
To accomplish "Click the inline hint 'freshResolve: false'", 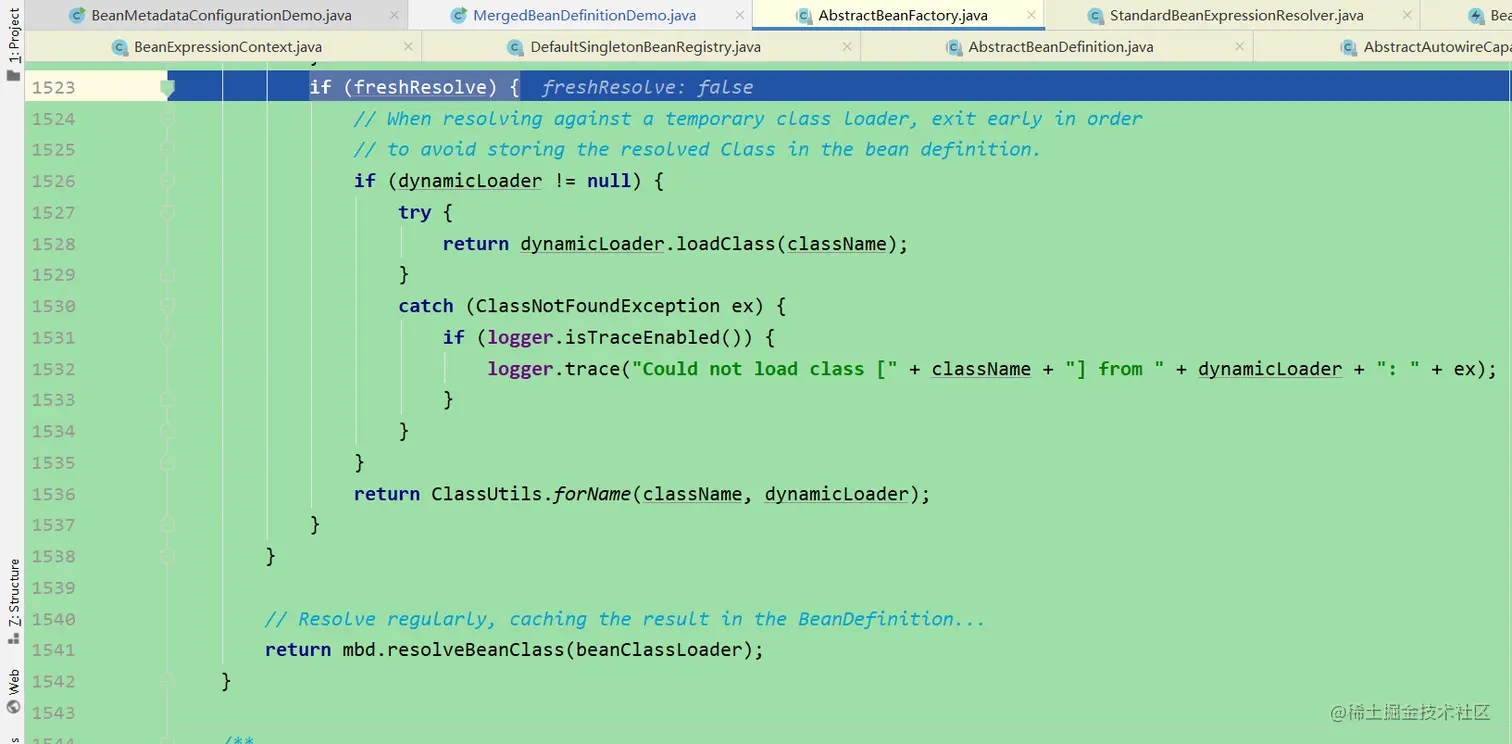I will 647,87.
